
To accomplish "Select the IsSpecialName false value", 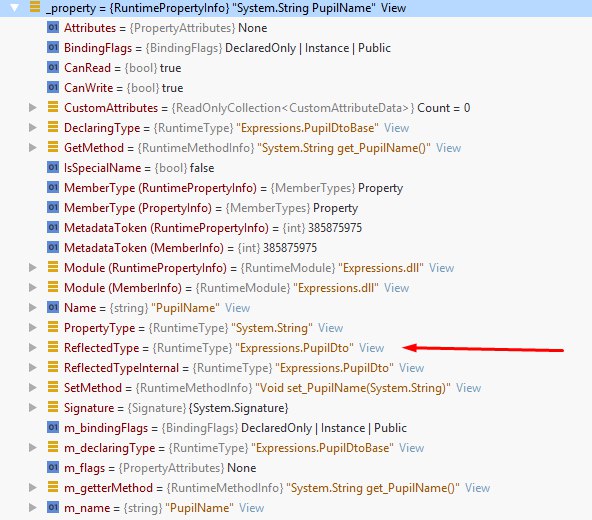I will [202, 168].
